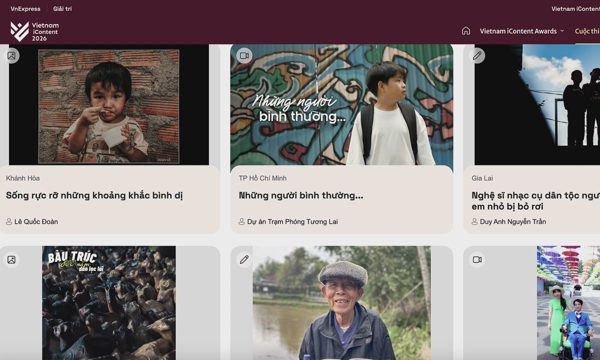Click video camera icon on TP Hồ Chí Minh card

coord(244,56)
